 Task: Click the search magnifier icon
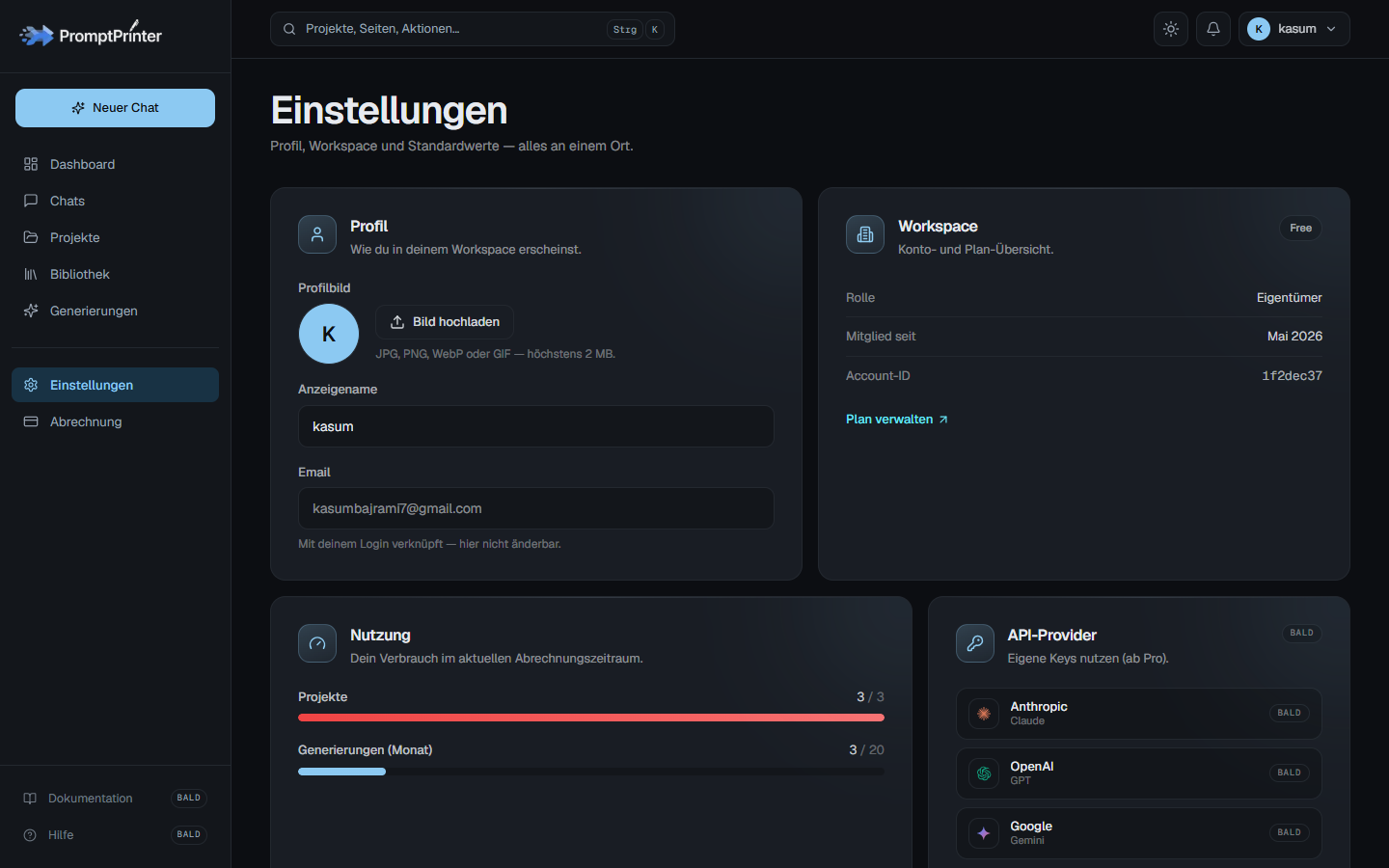coord(289,29)
